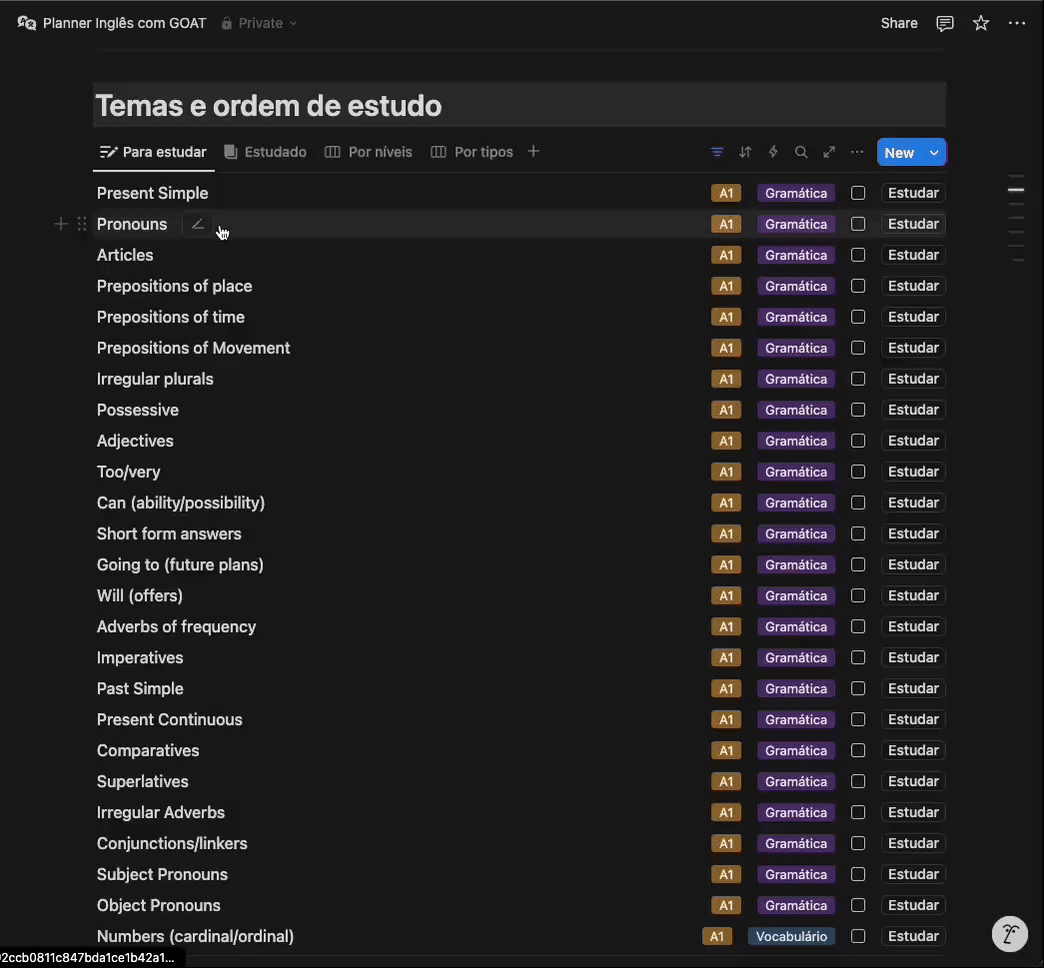Click the sort arrows icon

[745, 152]
